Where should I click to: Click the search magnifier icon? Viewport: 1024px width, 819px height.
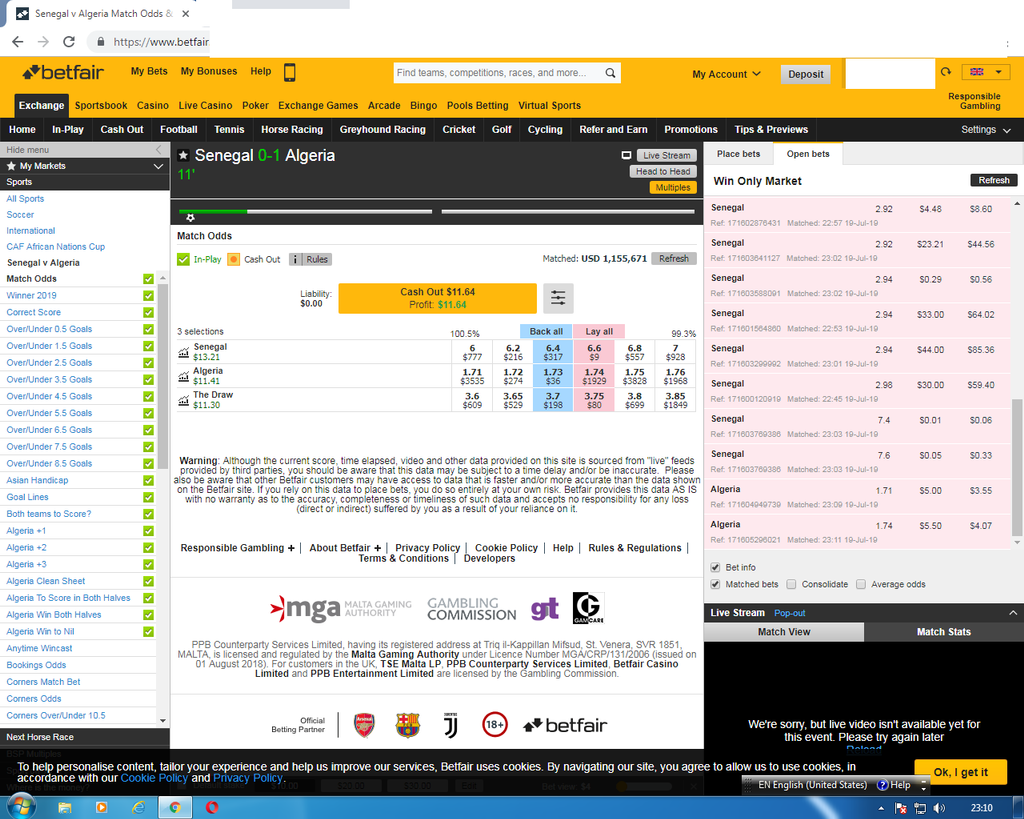610,72
